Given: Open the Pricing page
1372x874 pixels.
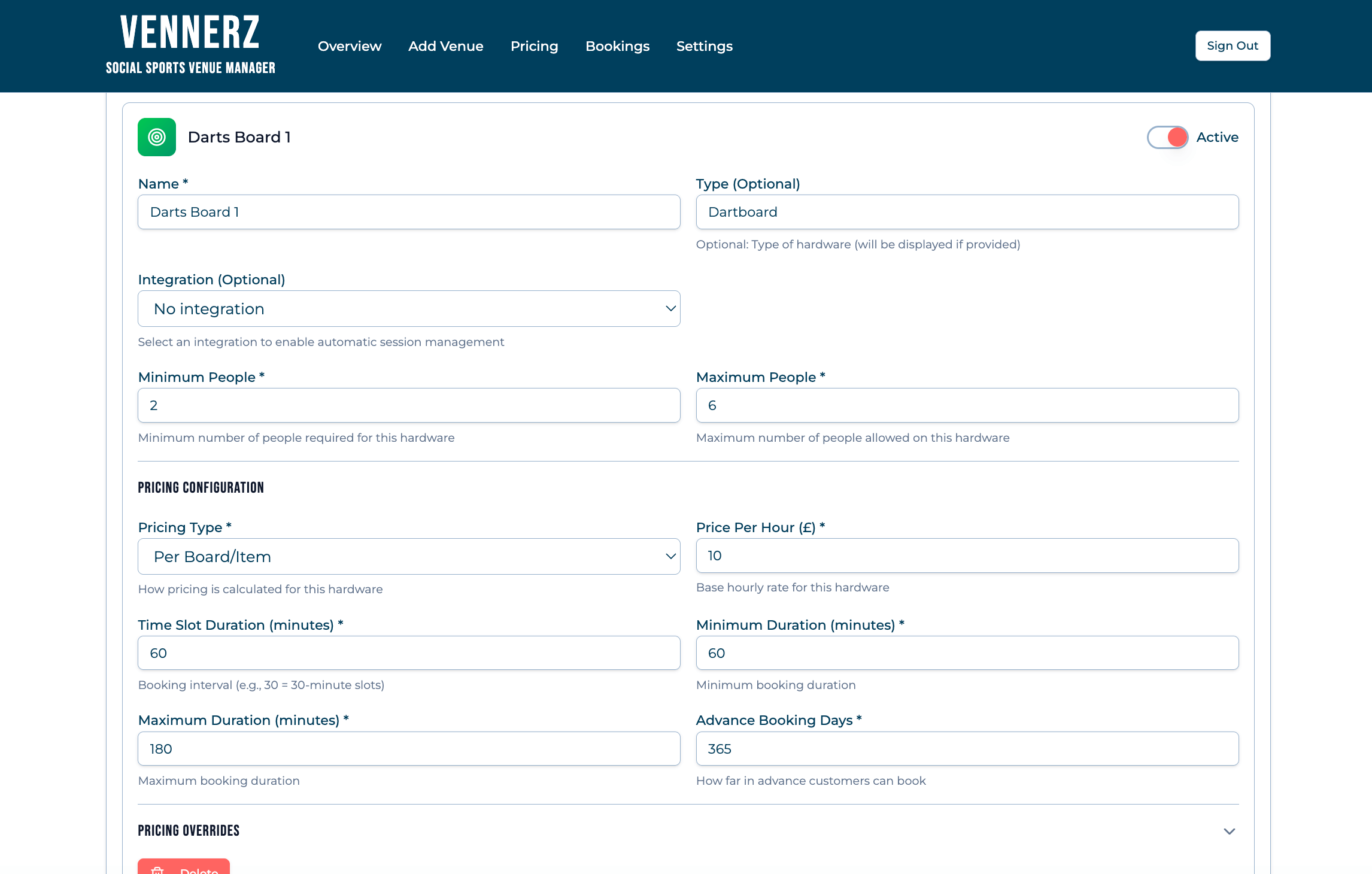Looking at the screenshot, I should [534, 46].
